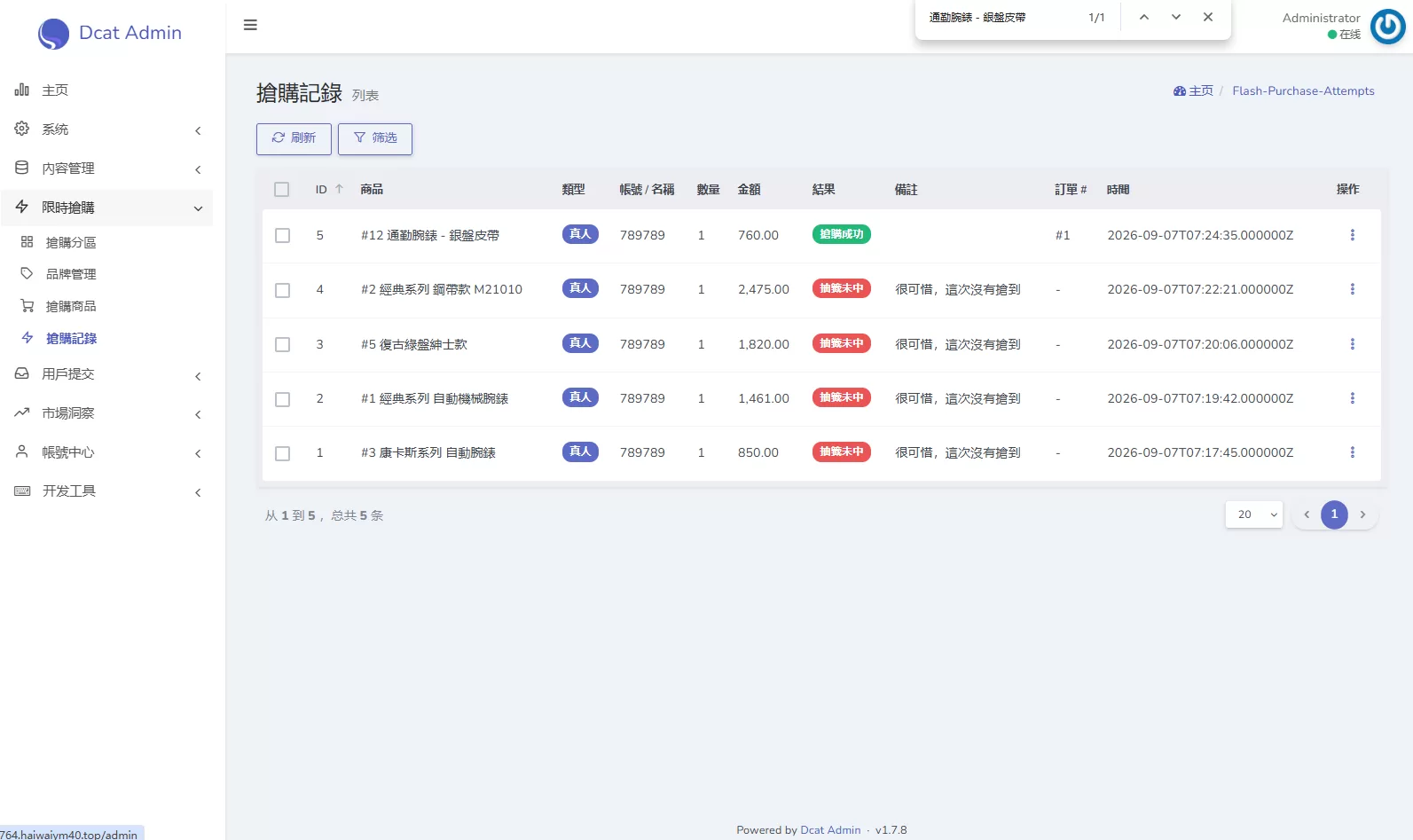
Task: Click the 搶購分區 grid icon
Action: [x=27, y=242]
